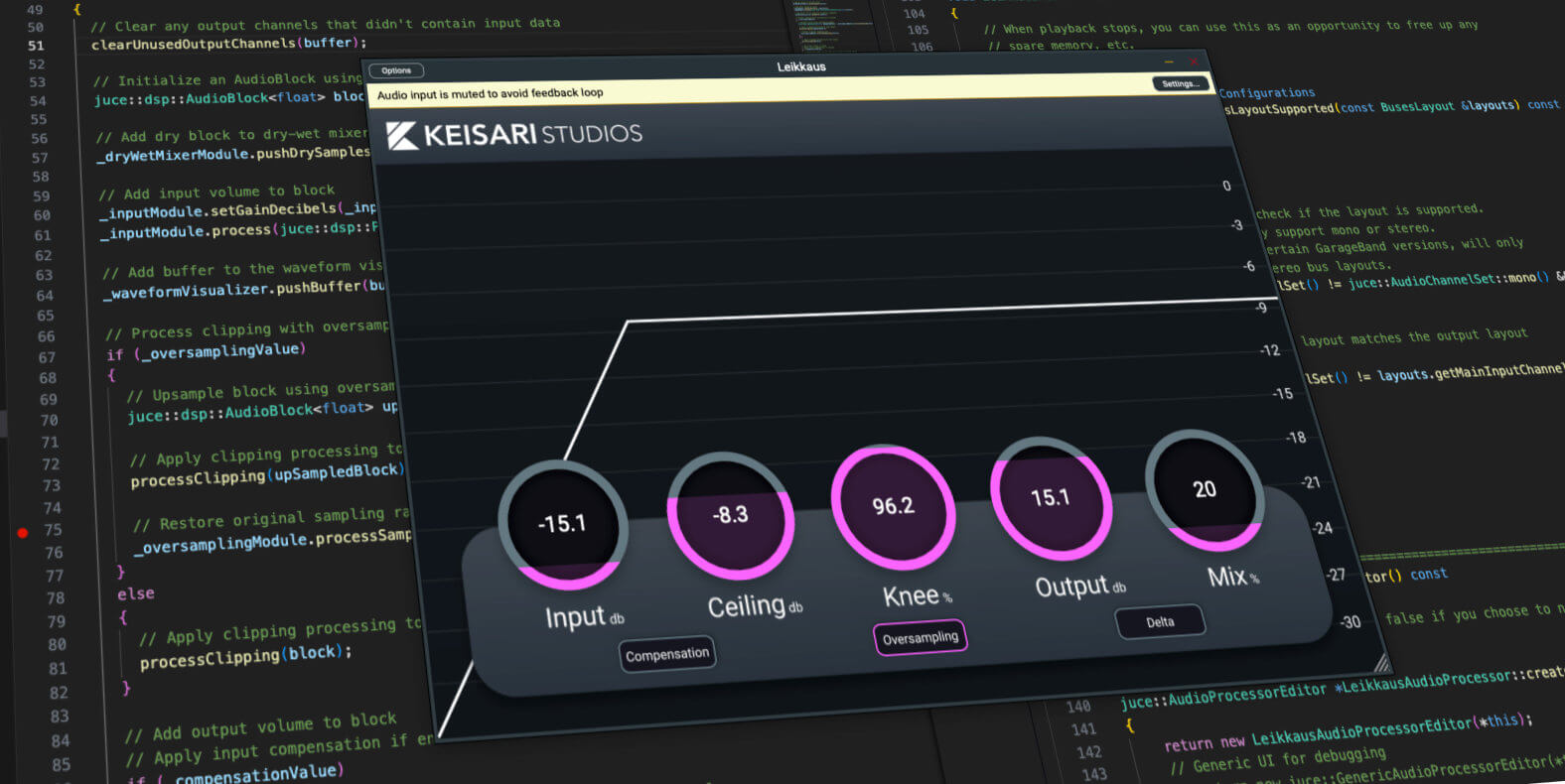Click the -9 dB scale marker
The image size is (1565, 784).
point(1260,308)
